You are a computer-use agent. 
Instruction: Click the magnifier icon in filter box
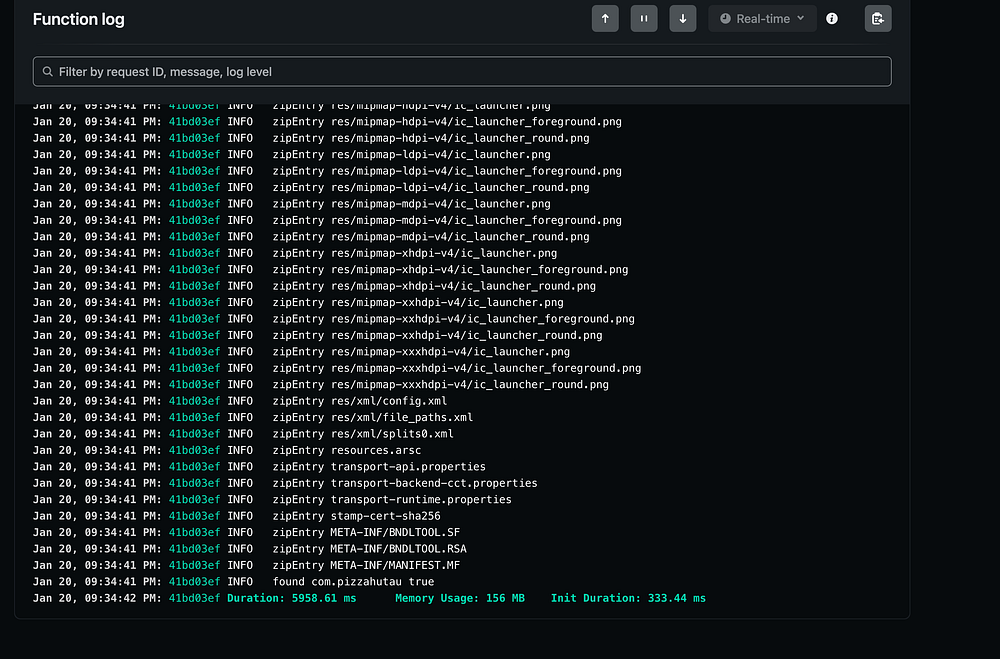47,71
